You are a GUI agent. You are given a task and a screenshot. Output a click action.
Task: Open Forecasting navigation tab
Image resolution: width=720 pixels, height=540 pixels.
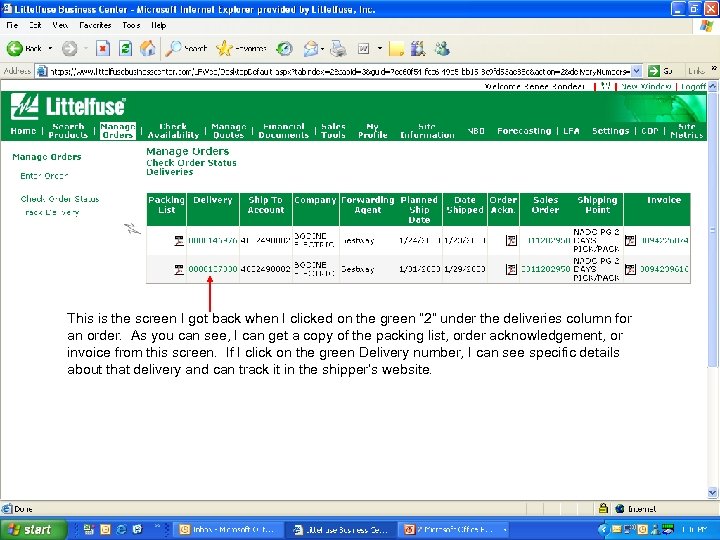point(524,131)
